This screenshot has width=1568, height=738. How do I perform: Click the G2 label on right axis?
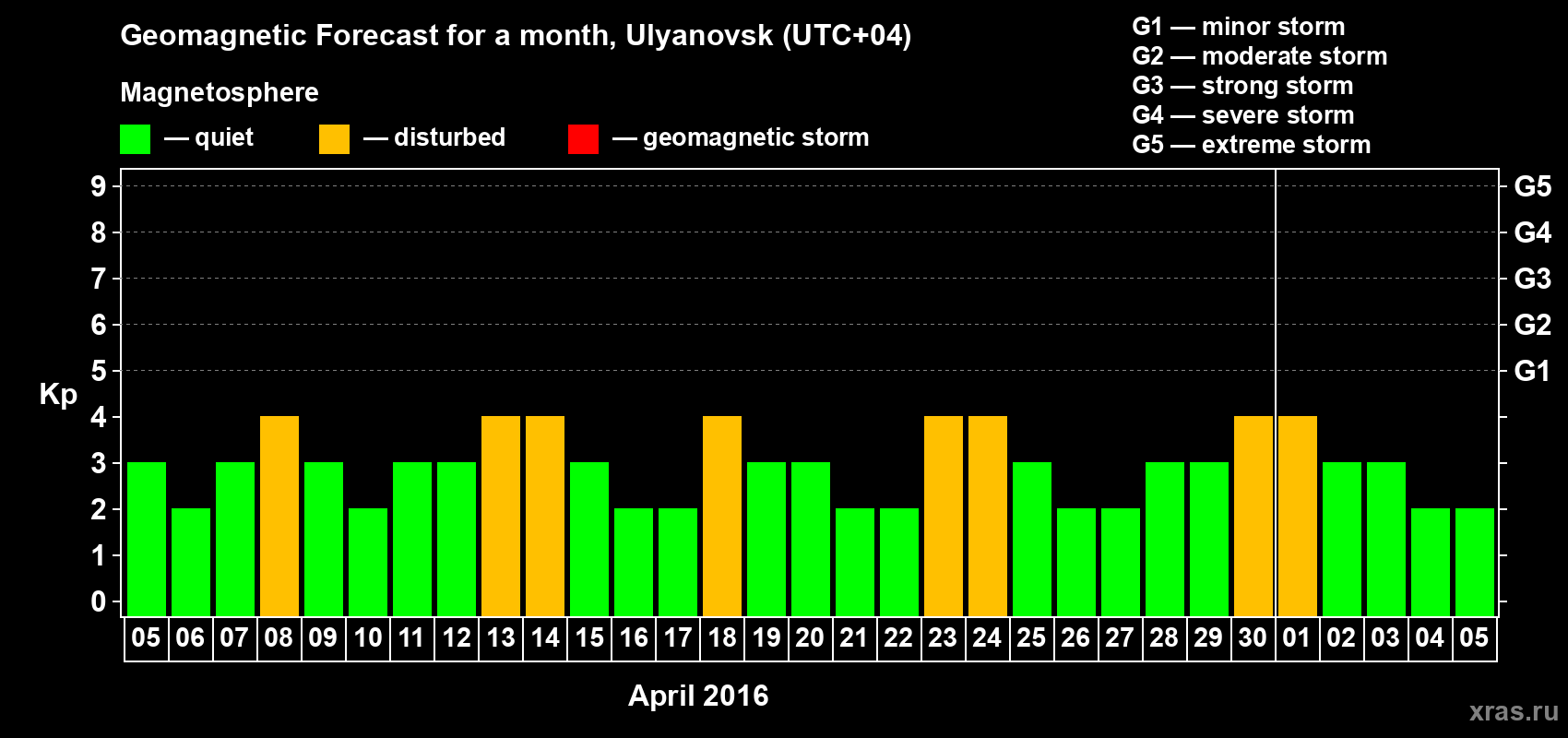(1533, 325)
